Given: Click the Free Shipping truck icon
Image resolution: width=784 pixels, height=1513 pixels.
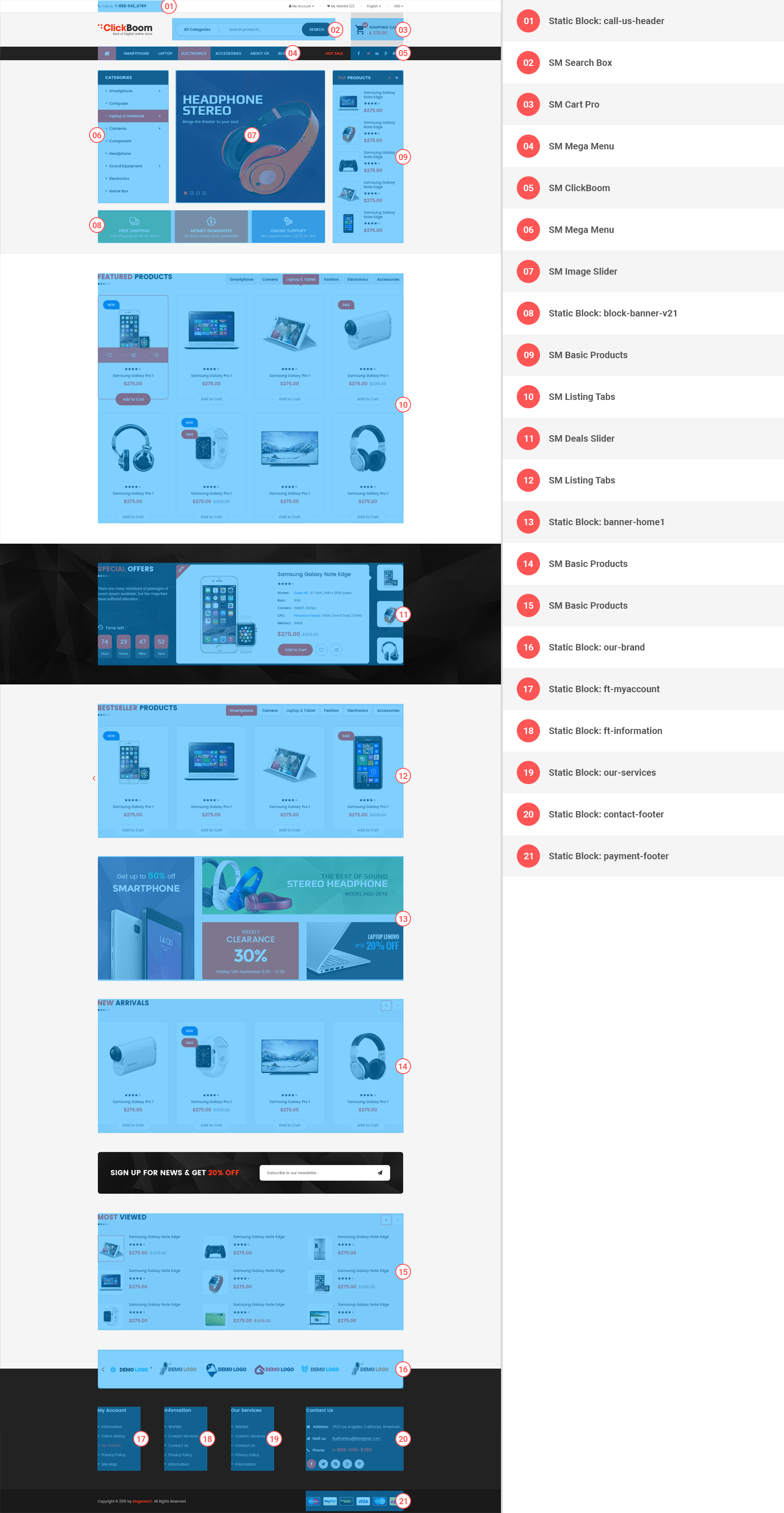Looking at the screenshot, I should 134,221.
